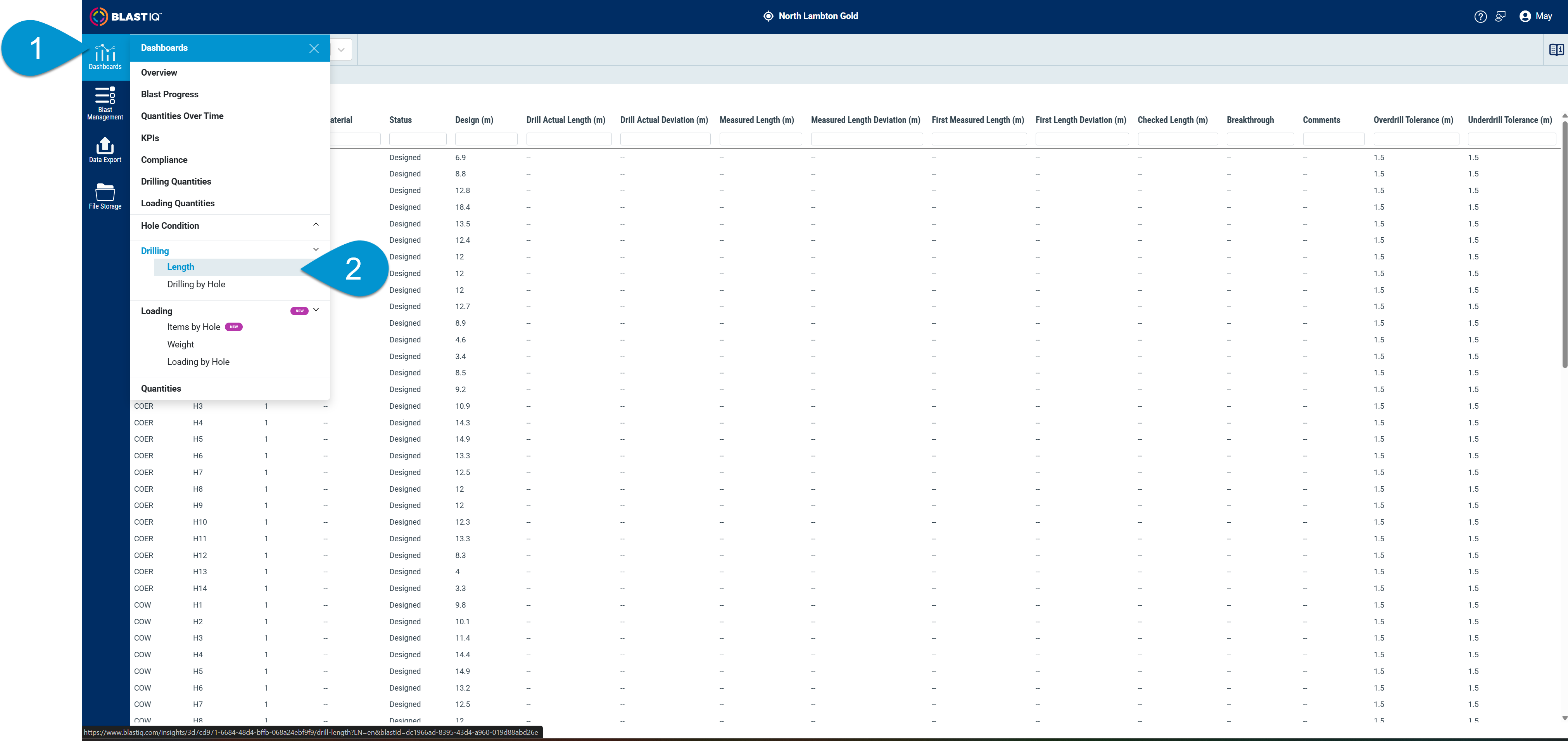Open the guide book icon at right
The image size is (1568, 741).
[x=1556, y=50]
